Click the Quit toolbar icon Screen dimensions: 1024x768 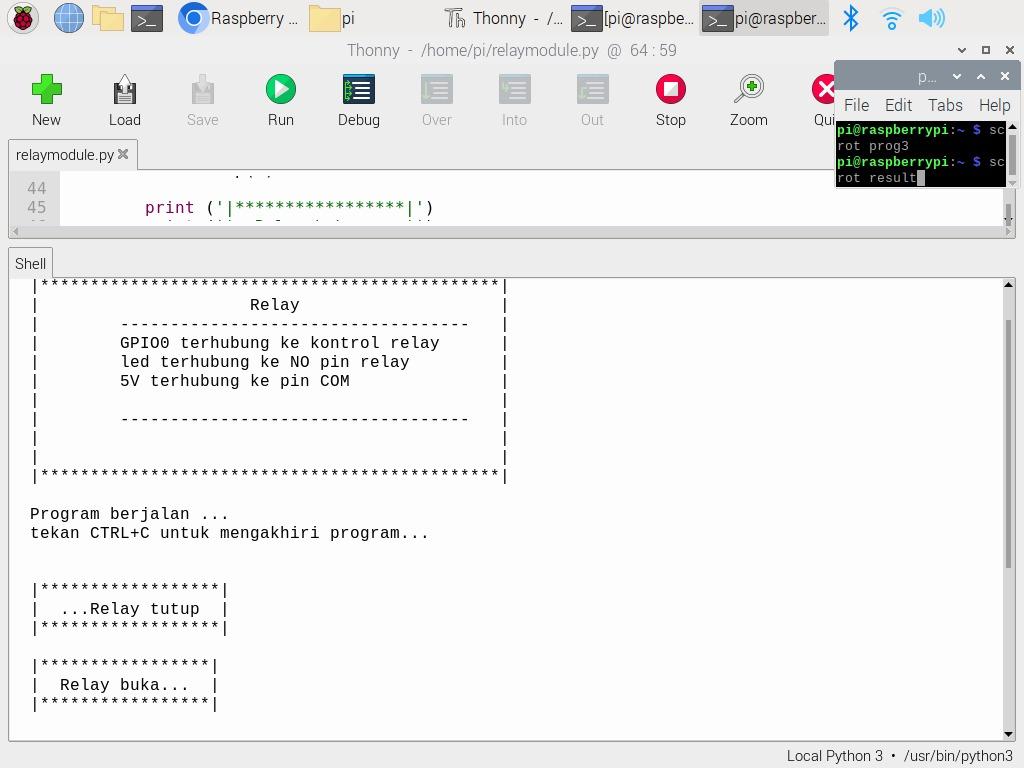(823, 101)
